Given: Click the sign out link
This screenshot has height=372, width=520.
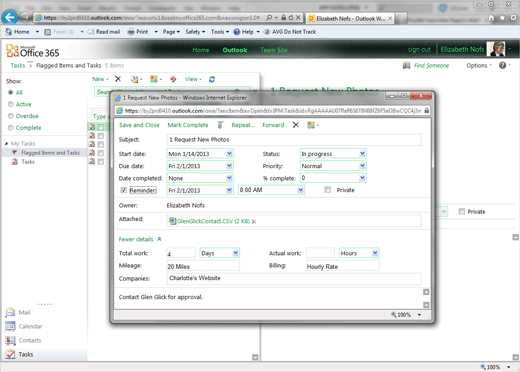Looking at the screenshot, I should (419, 50).
